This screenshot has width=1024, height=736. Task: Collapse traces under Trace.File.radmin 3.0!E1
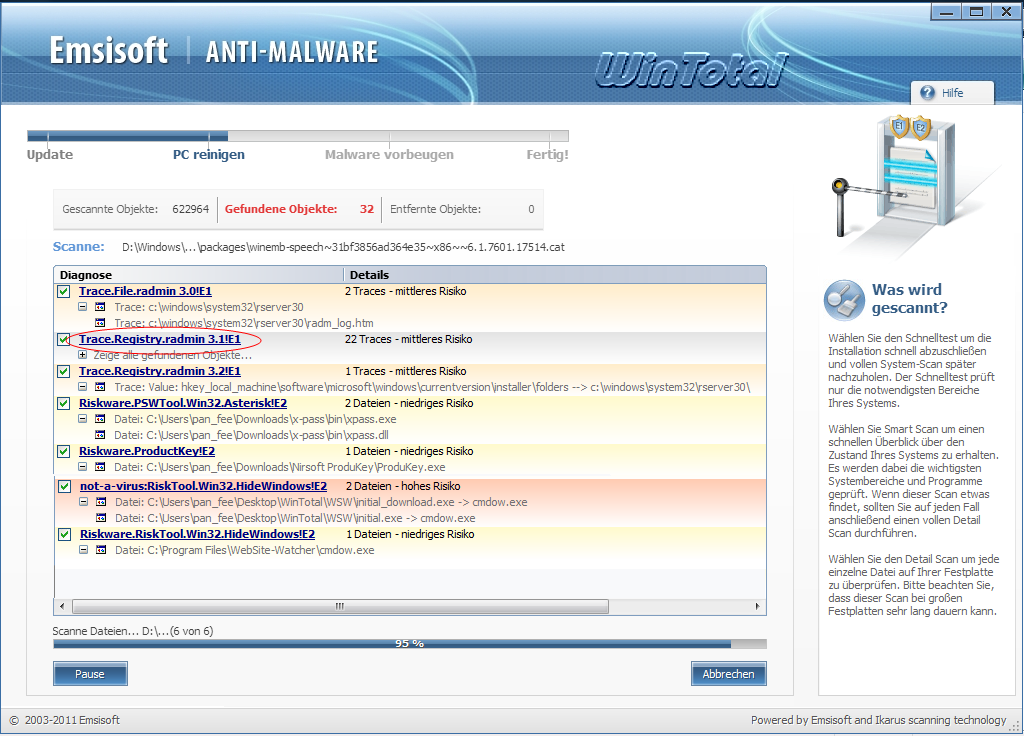(82, 307)
